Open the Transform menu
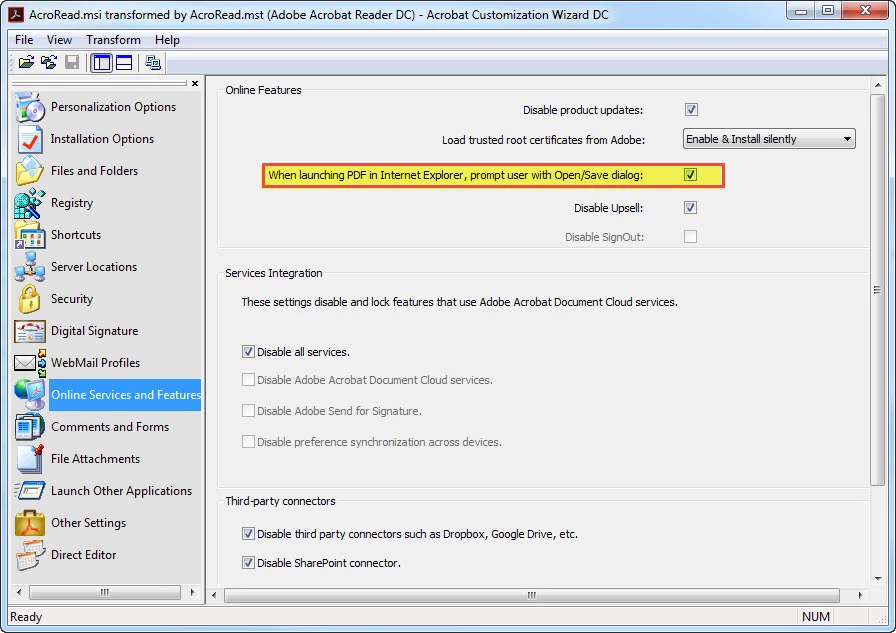 pyautogui.click(x=113, y=40)
